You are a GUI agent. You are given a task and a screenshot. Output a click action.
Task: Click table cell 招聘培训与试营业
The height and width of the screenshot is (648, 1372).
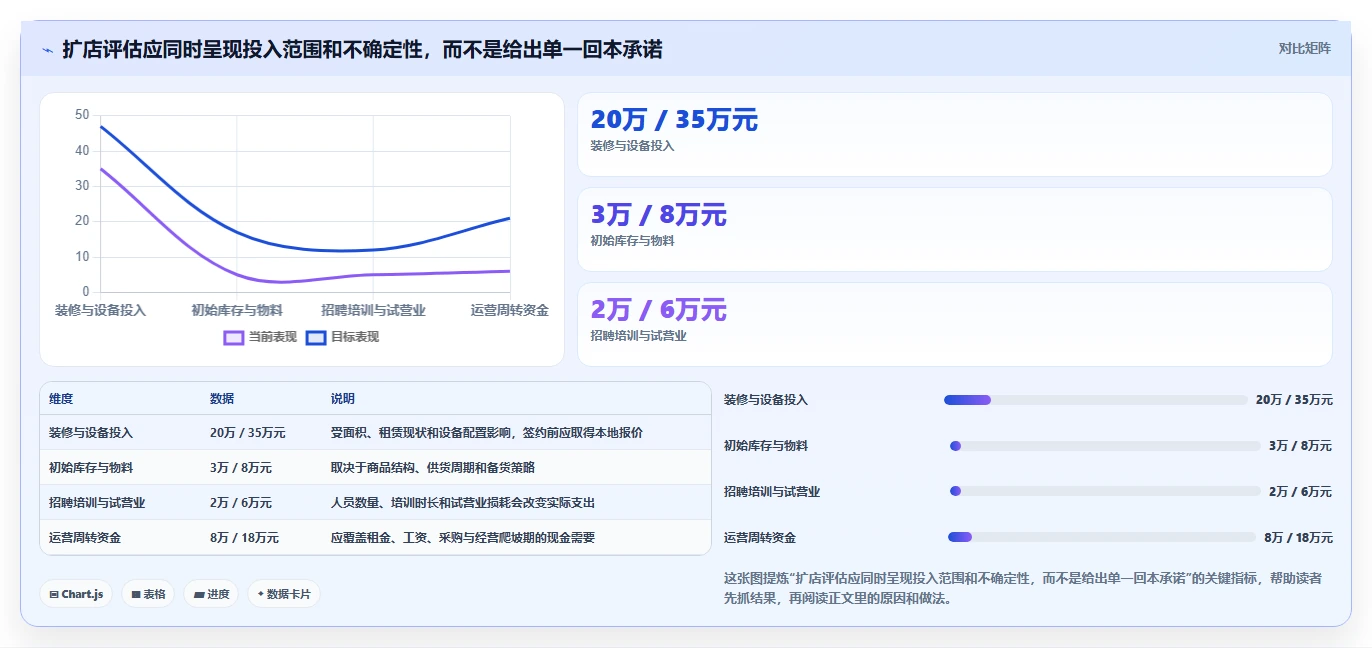pyautogui.click(x=97, y=503)
